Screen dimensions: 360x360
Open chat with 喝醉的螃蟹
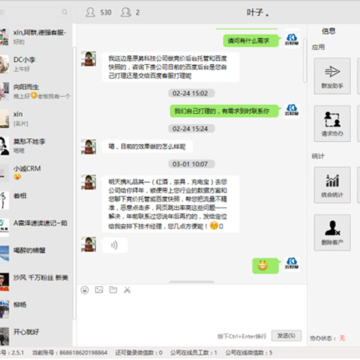tap(36, 254)
